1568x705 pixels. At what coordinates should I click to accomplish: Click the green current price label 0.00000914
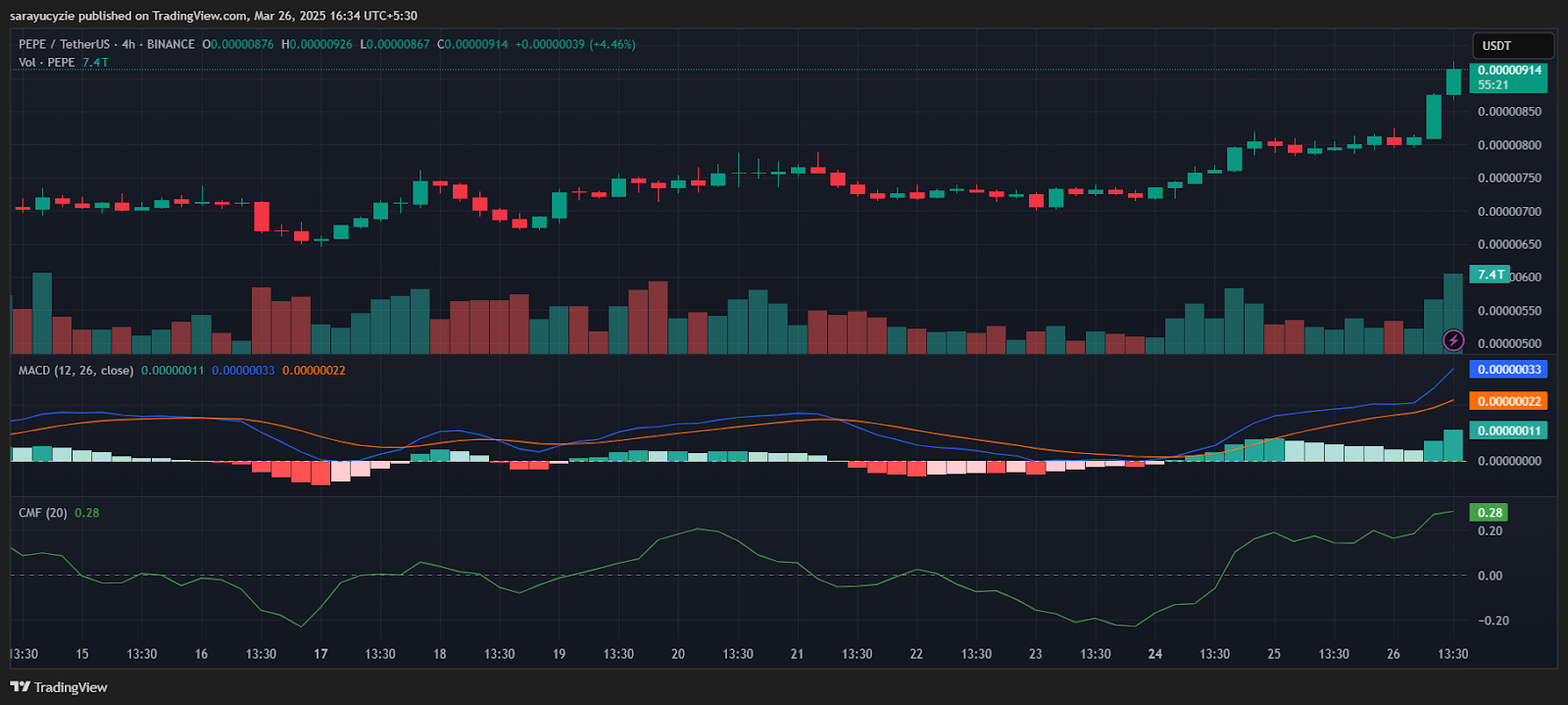pyautogui.click(x=1508, y=71)
